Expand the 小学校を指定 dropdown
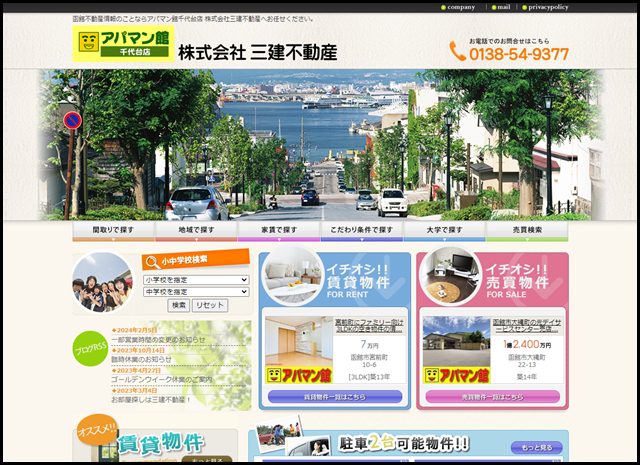The width and height of the screenshot is (640, 465). click(196, 280)
